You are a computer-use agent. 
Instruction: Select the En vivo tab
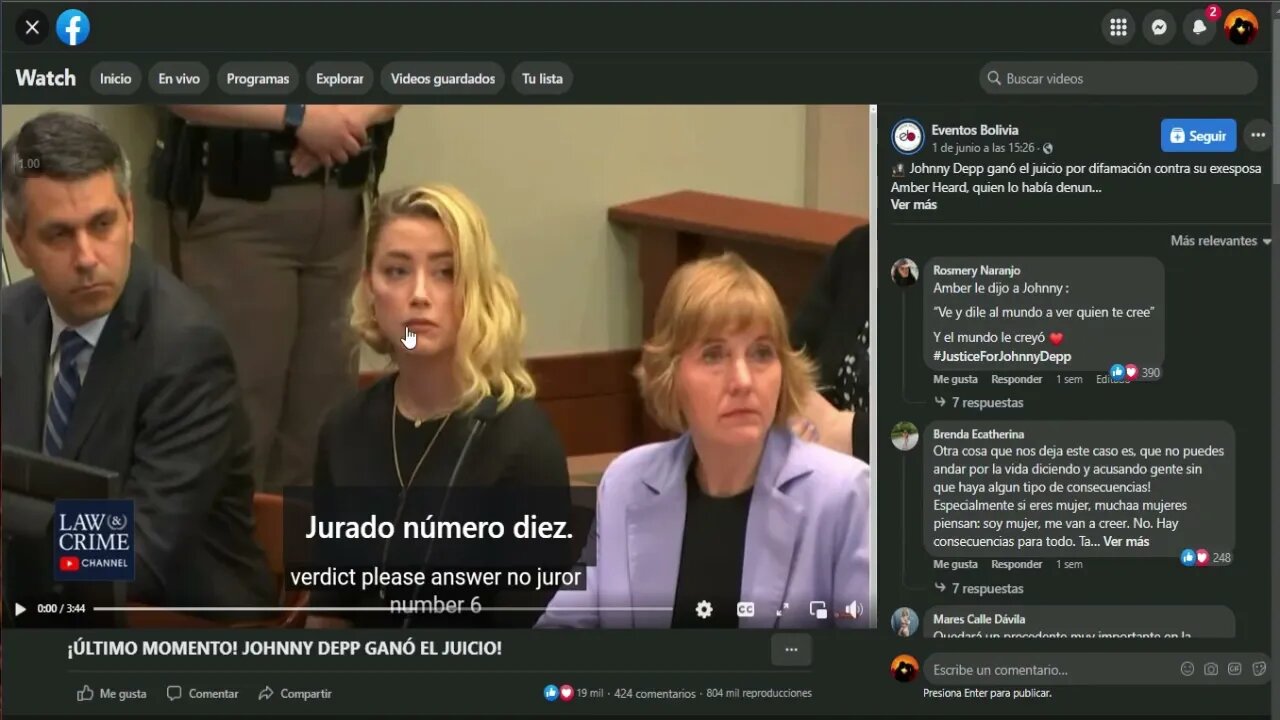coord(179,78)
